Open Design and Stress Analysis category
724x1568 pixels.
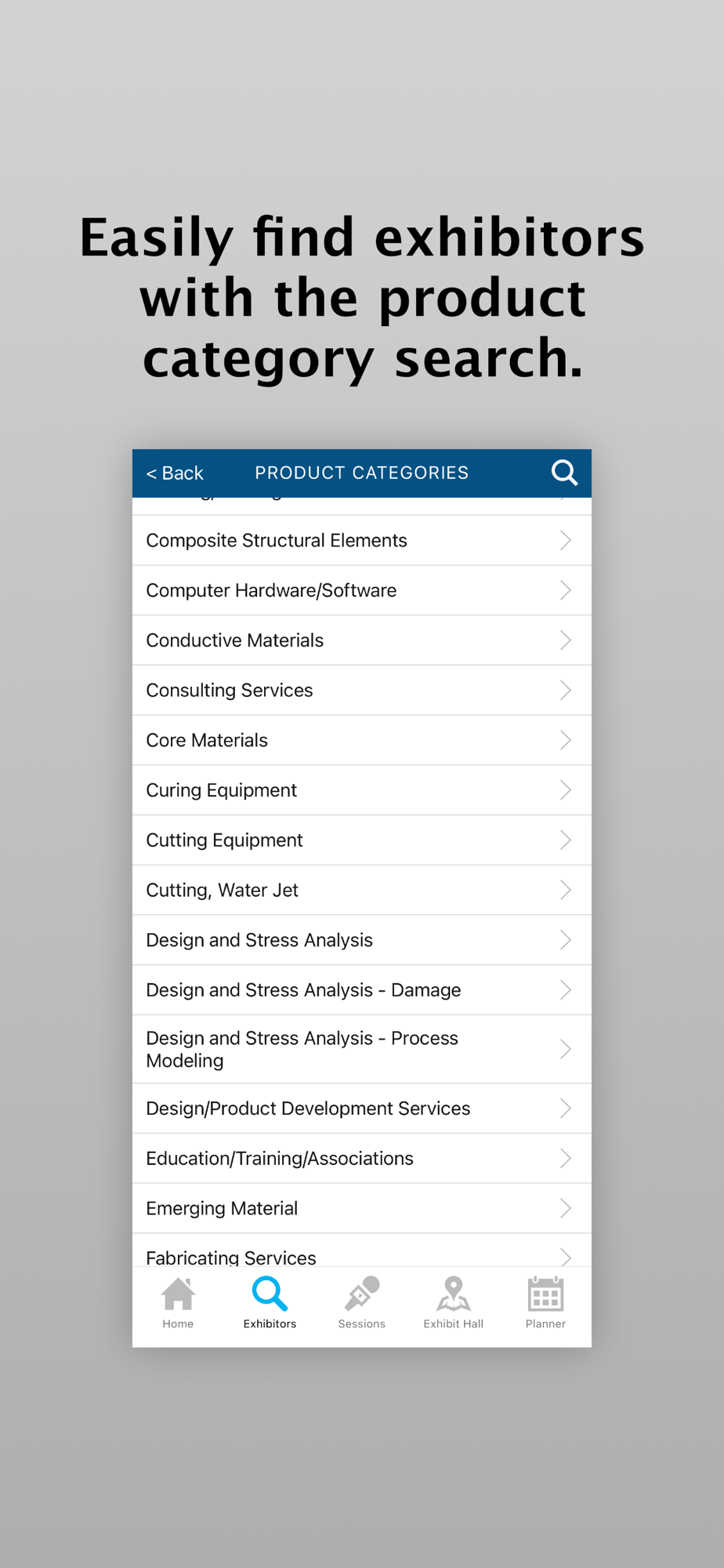259,940
